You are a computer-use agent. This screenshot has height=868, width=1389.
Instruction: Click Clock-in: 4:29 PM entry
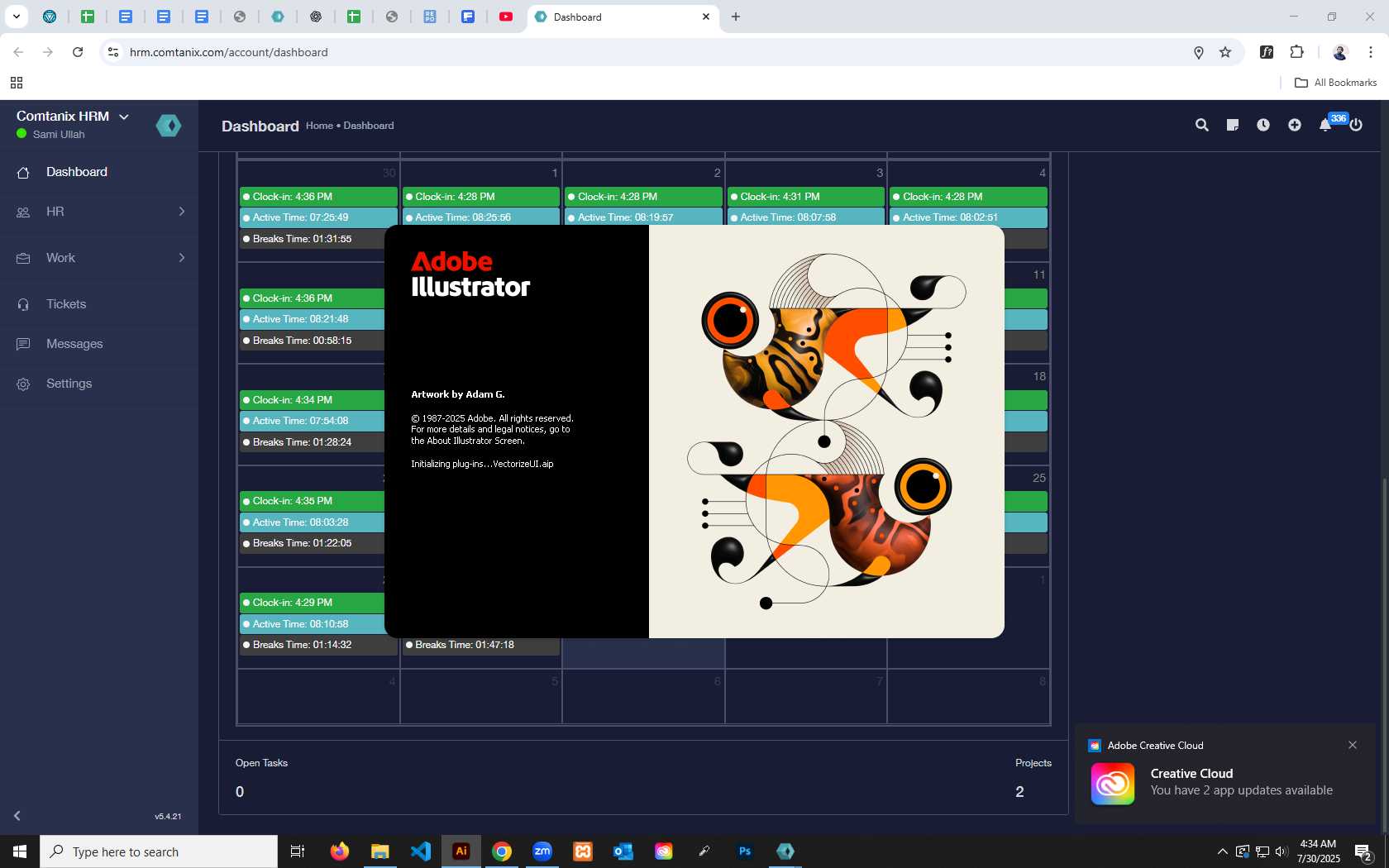tap(312, 603)
